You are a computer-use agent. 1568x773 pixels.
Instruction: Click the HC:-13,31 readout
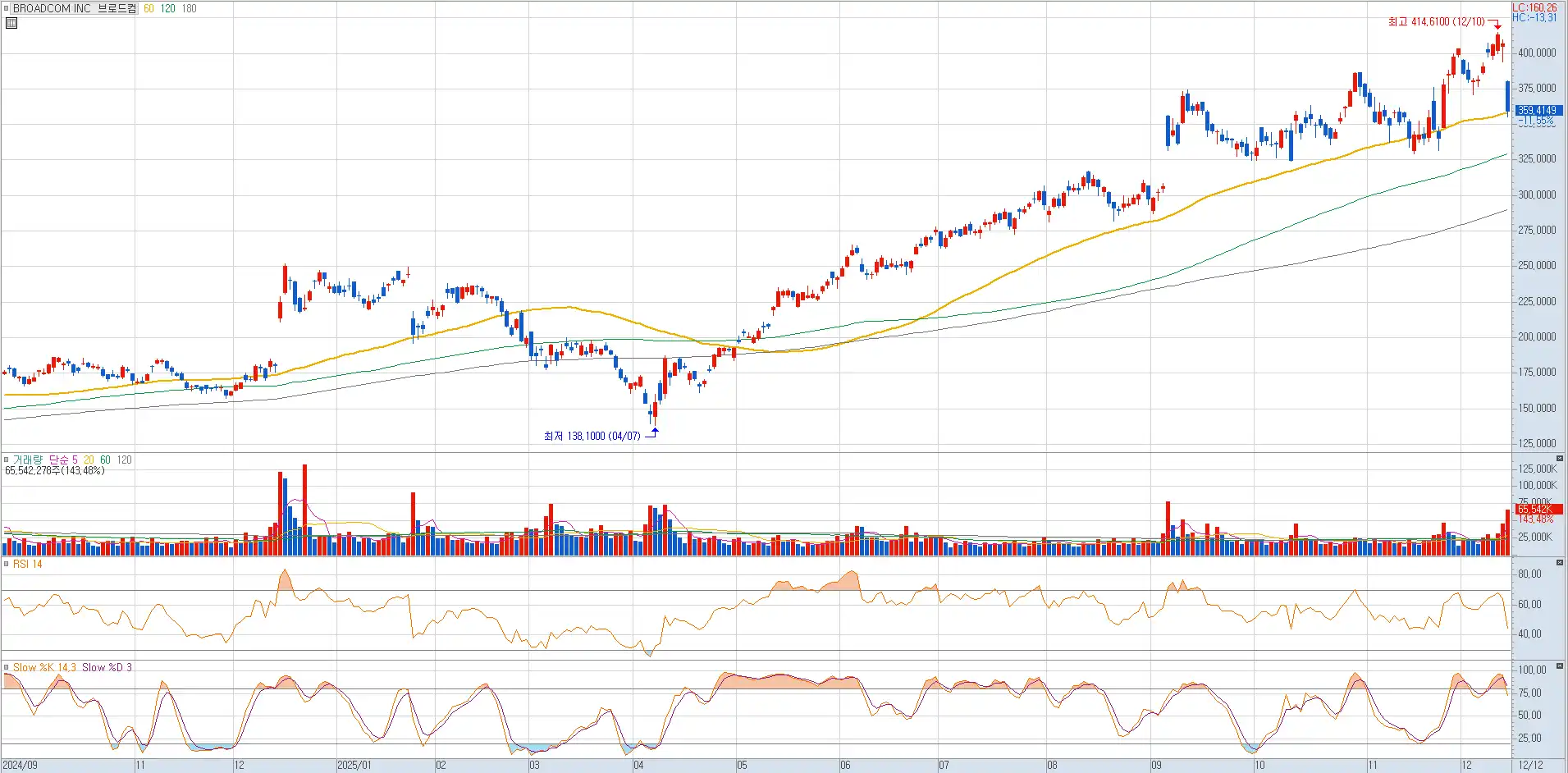pyautogui.click(x=1534, y=17)
